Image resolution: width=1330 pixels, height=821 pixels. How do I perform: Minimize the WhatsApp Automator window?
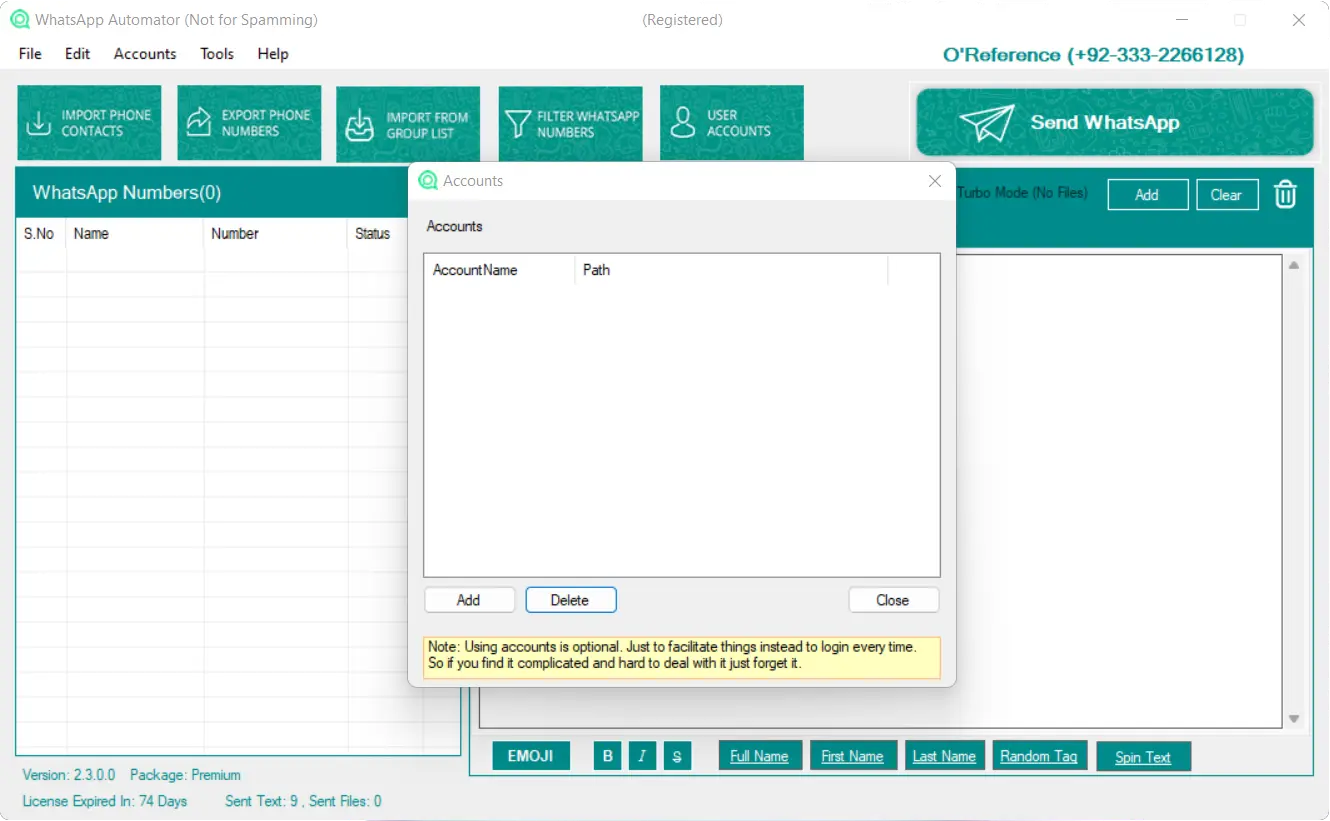click(x=1183, y=20)
